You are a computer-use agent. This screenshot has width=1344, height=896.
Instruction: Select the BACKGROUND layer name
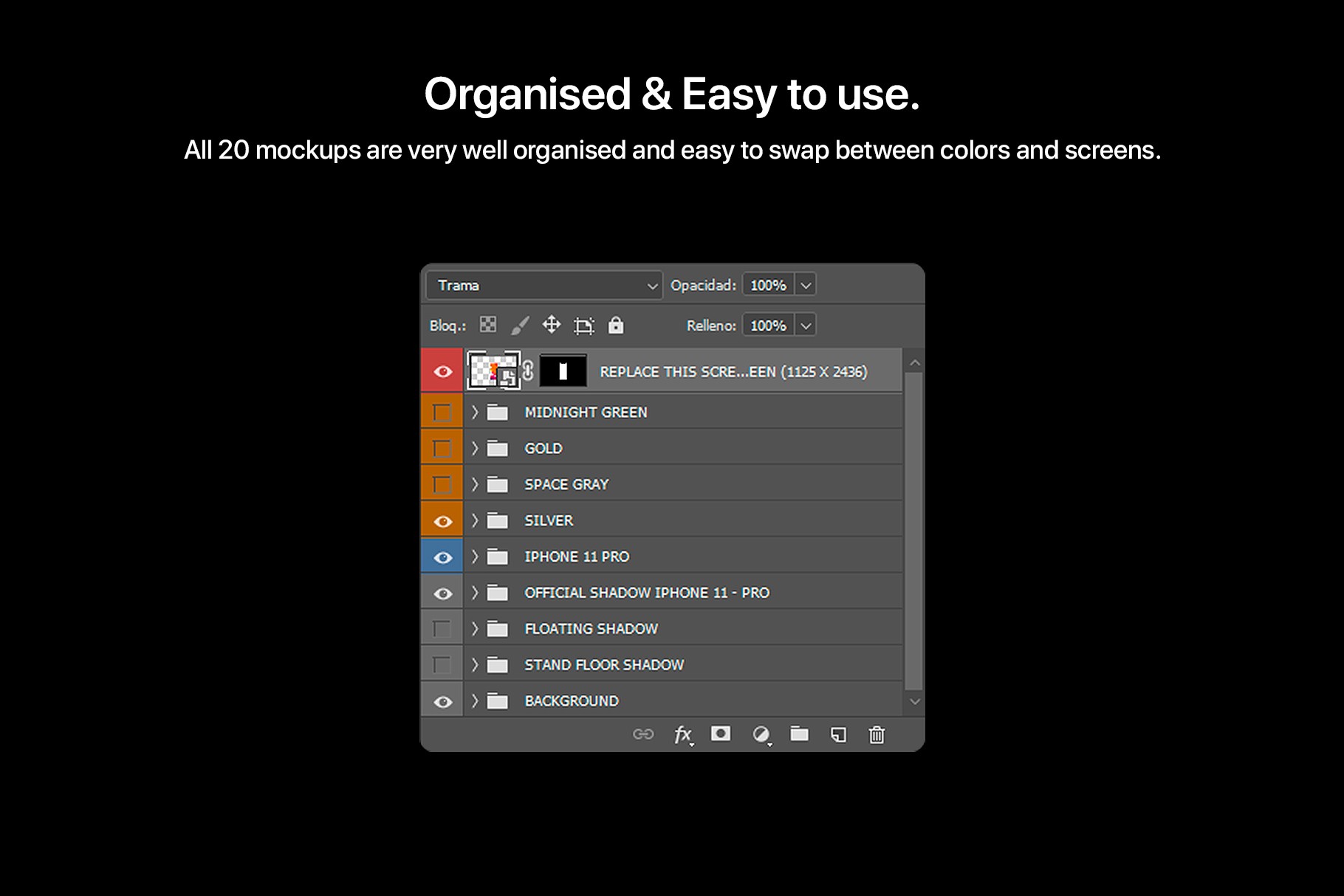point(572,701)
